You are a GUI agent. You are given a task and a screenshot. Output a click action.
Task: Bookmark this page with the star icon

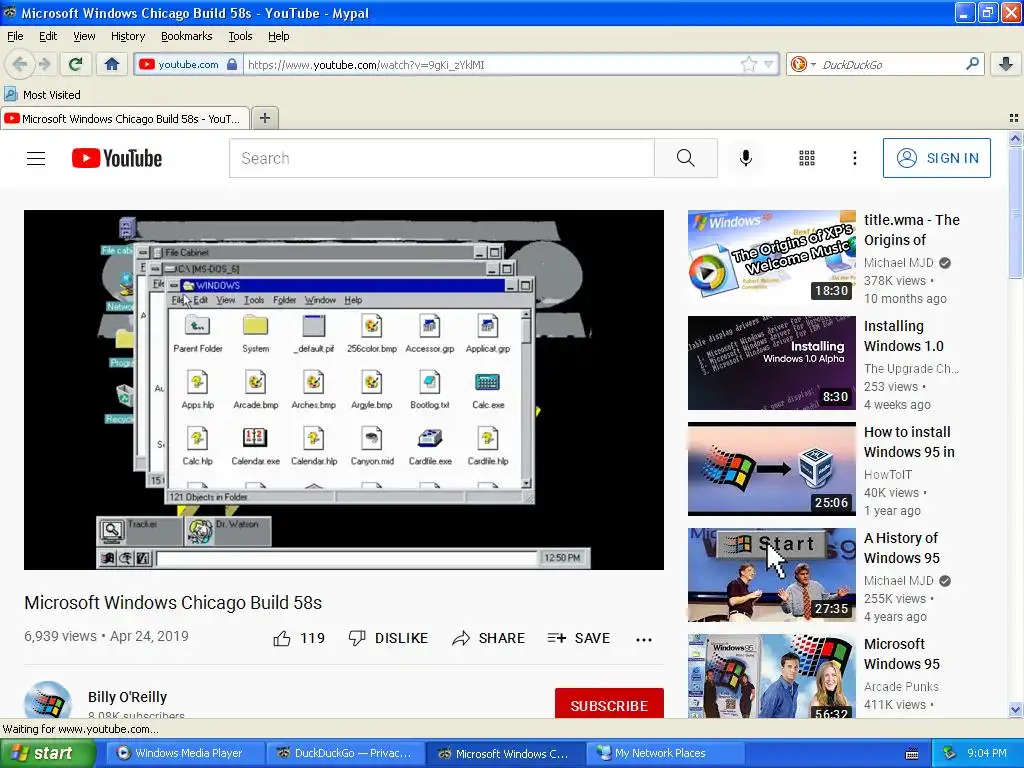coord(748,64)
